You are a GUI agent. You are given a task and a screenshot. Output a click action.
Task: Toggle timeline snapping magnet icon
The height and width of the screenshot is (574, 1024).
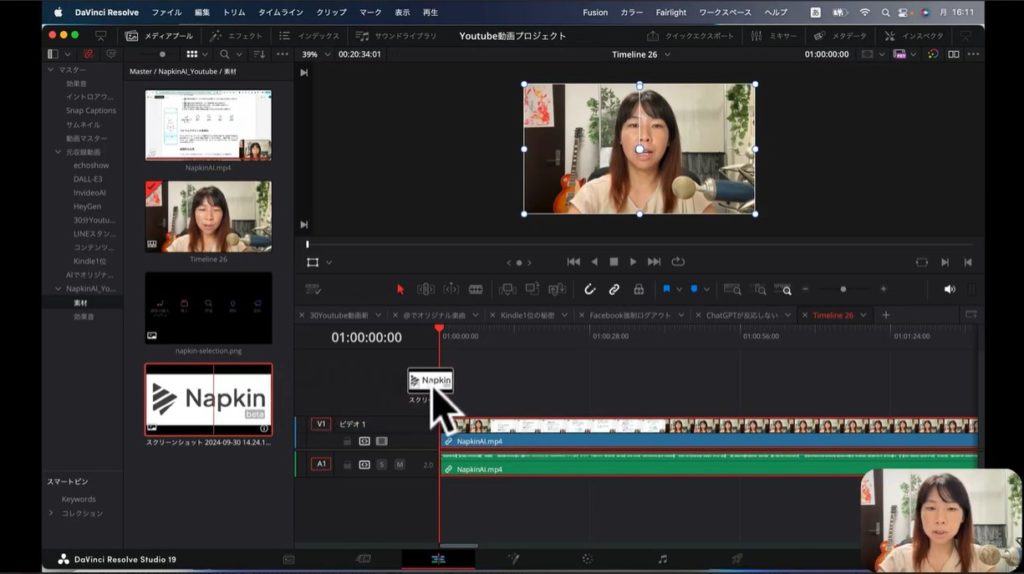coord(590,289)
